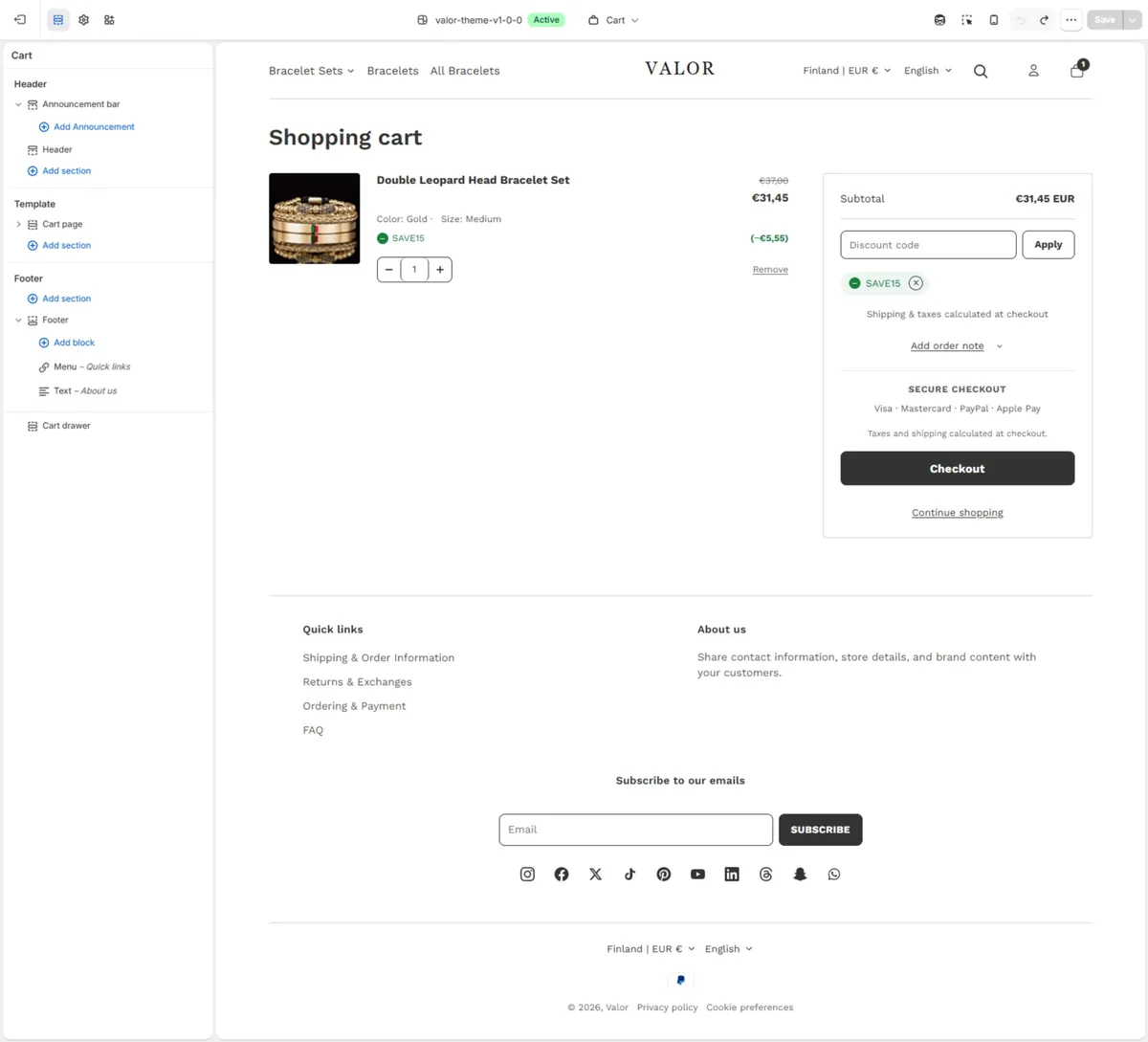Click the viewer/preview icon in top bar

tap(940, 19)
